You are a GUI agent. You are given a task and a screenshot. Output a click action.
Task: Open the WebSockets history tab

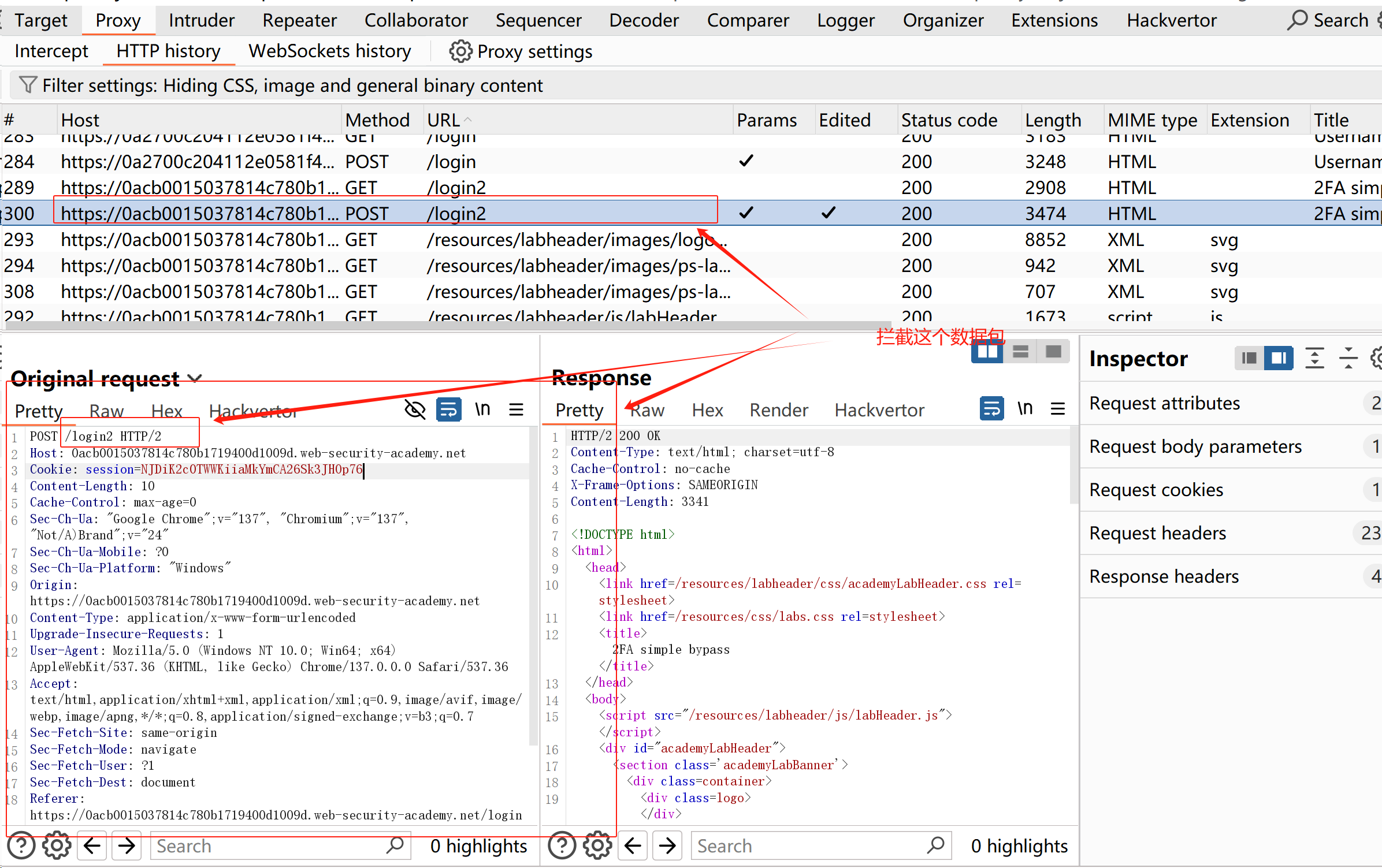click(x=329, y=51)
